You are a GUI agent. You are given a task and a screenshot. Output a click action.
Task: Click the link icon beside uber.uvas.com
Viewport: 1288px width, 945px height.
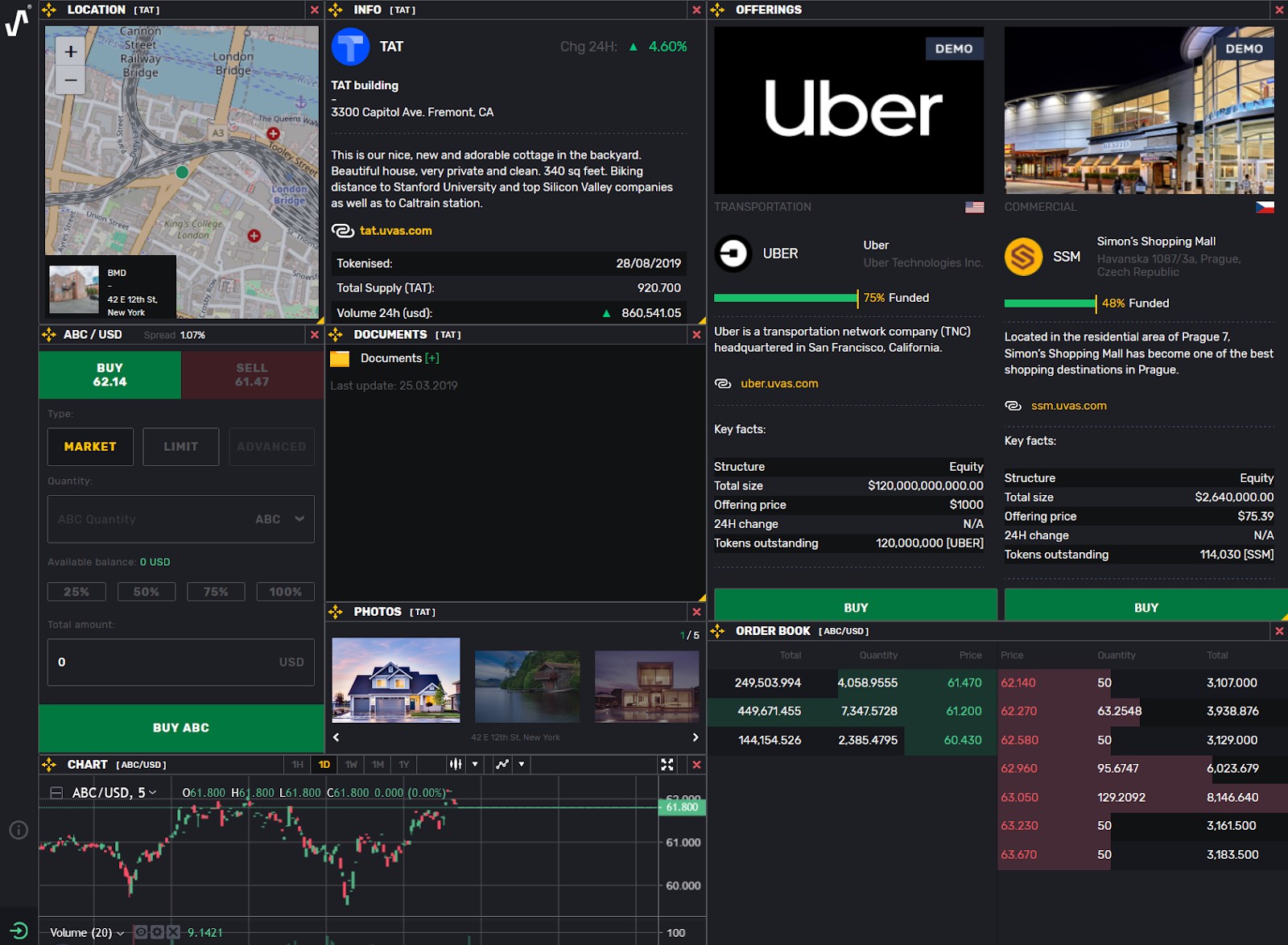[723, 384]
